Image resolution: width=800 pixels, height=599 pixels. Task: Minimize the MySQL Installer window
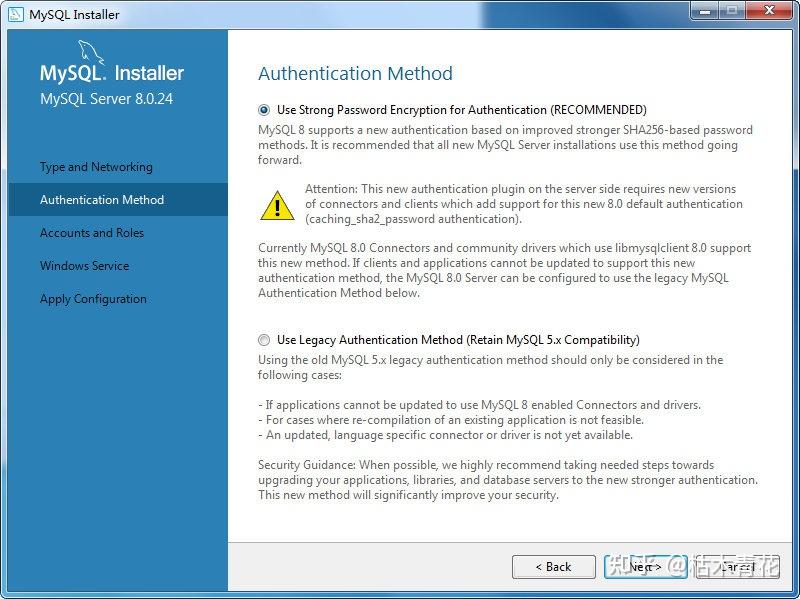[705, 10]
